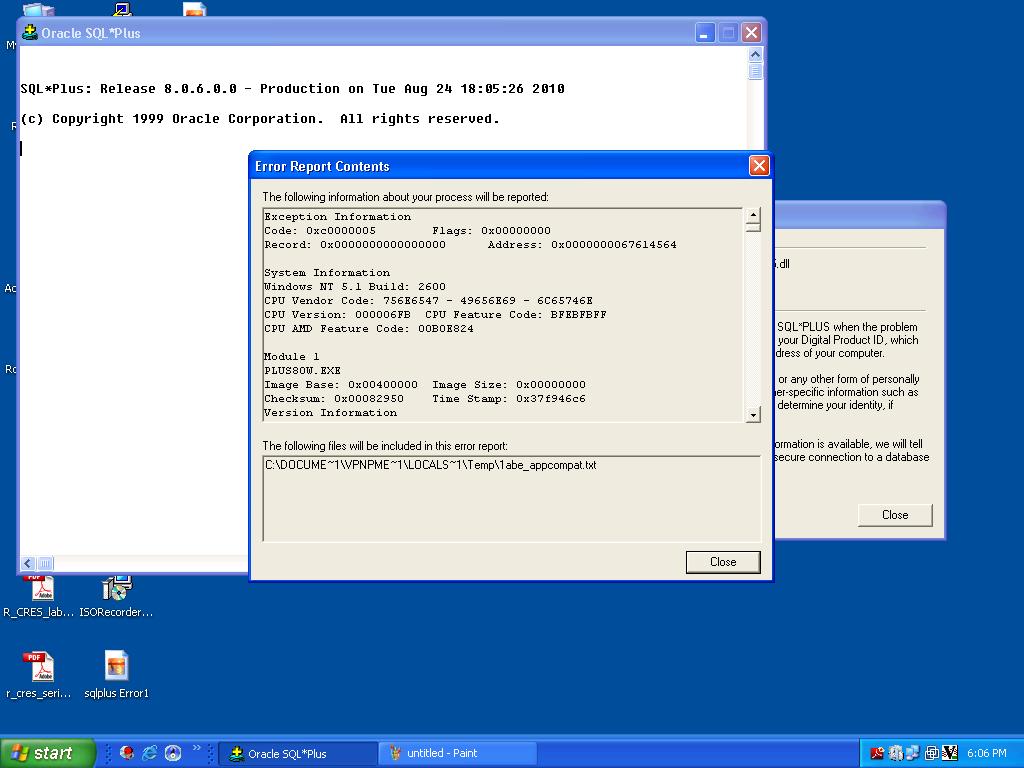
Task: Click the Oracle SQL*Plus title bar icon
Action: coord(32,32)
